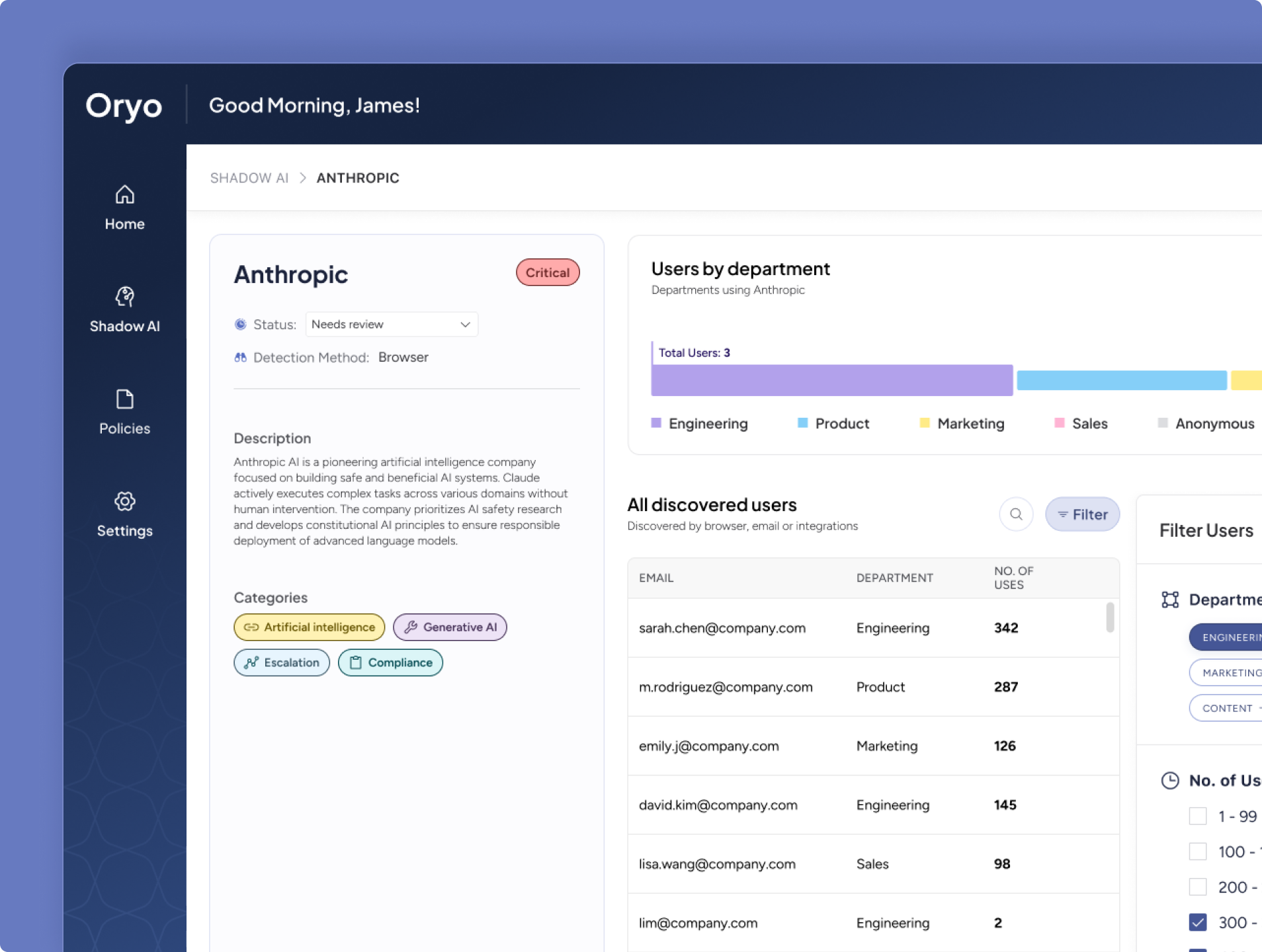This screenshot has width=1262, height=952.
Task: Sort by the DEPARTMENT column header
Action: [x=895, y=578]
